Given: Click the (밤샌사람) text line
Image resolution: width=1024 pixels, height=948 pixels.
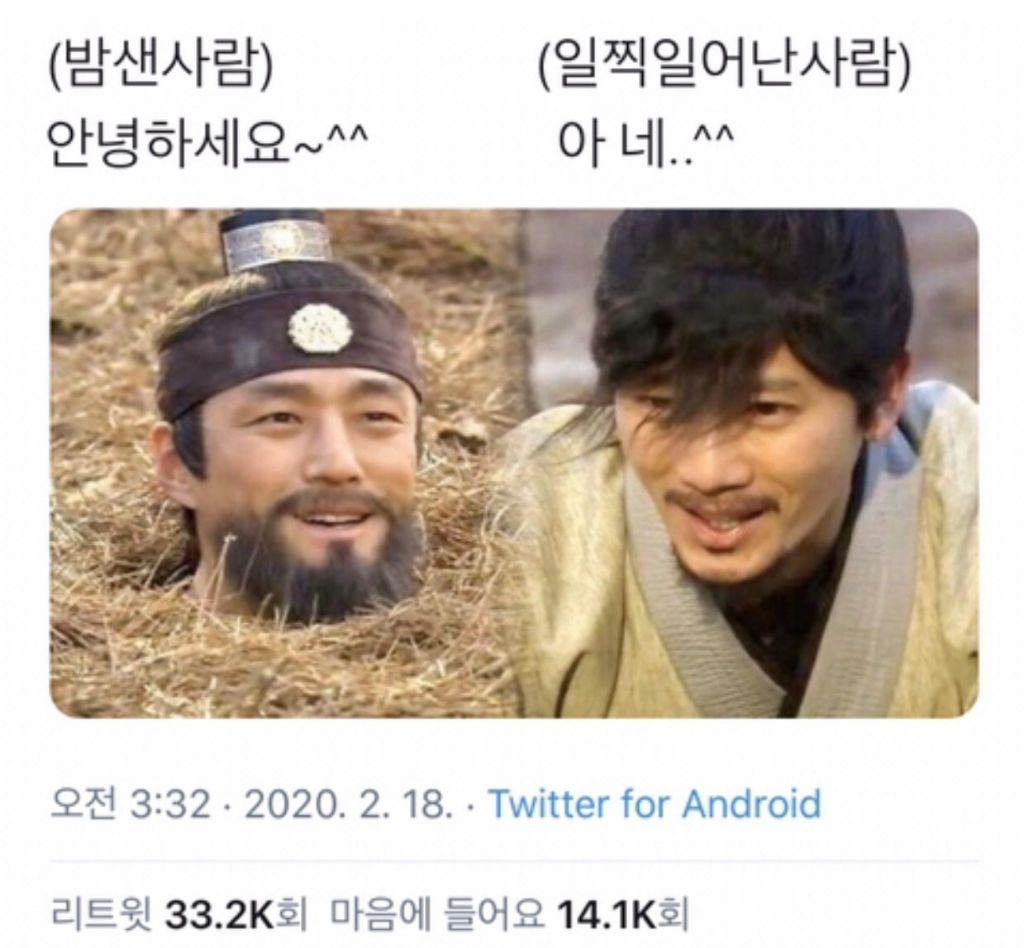Looking at the screenshot, I should click(161, 66).
